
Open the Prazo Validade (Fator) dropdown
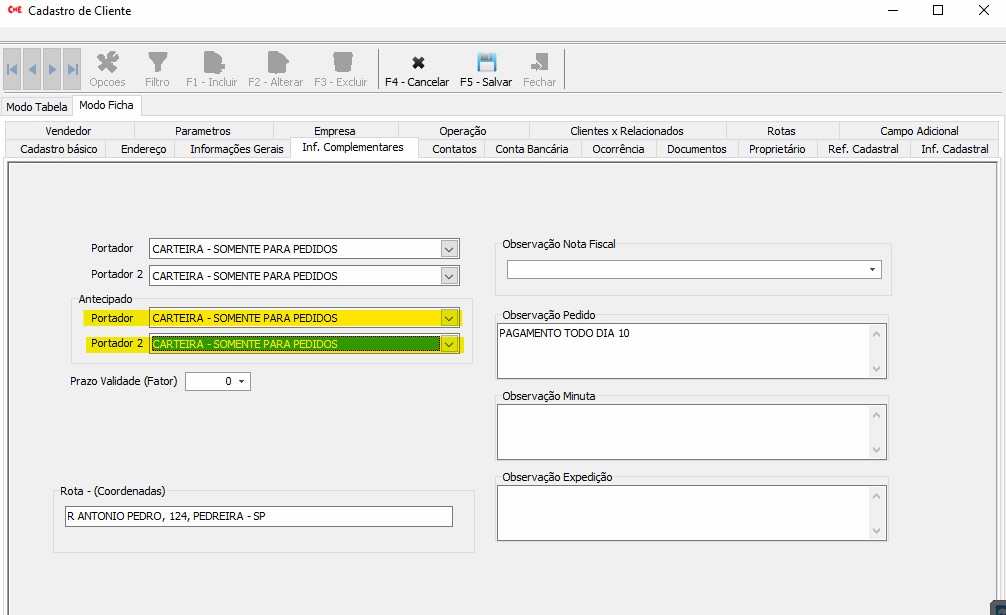click(241, 381)
